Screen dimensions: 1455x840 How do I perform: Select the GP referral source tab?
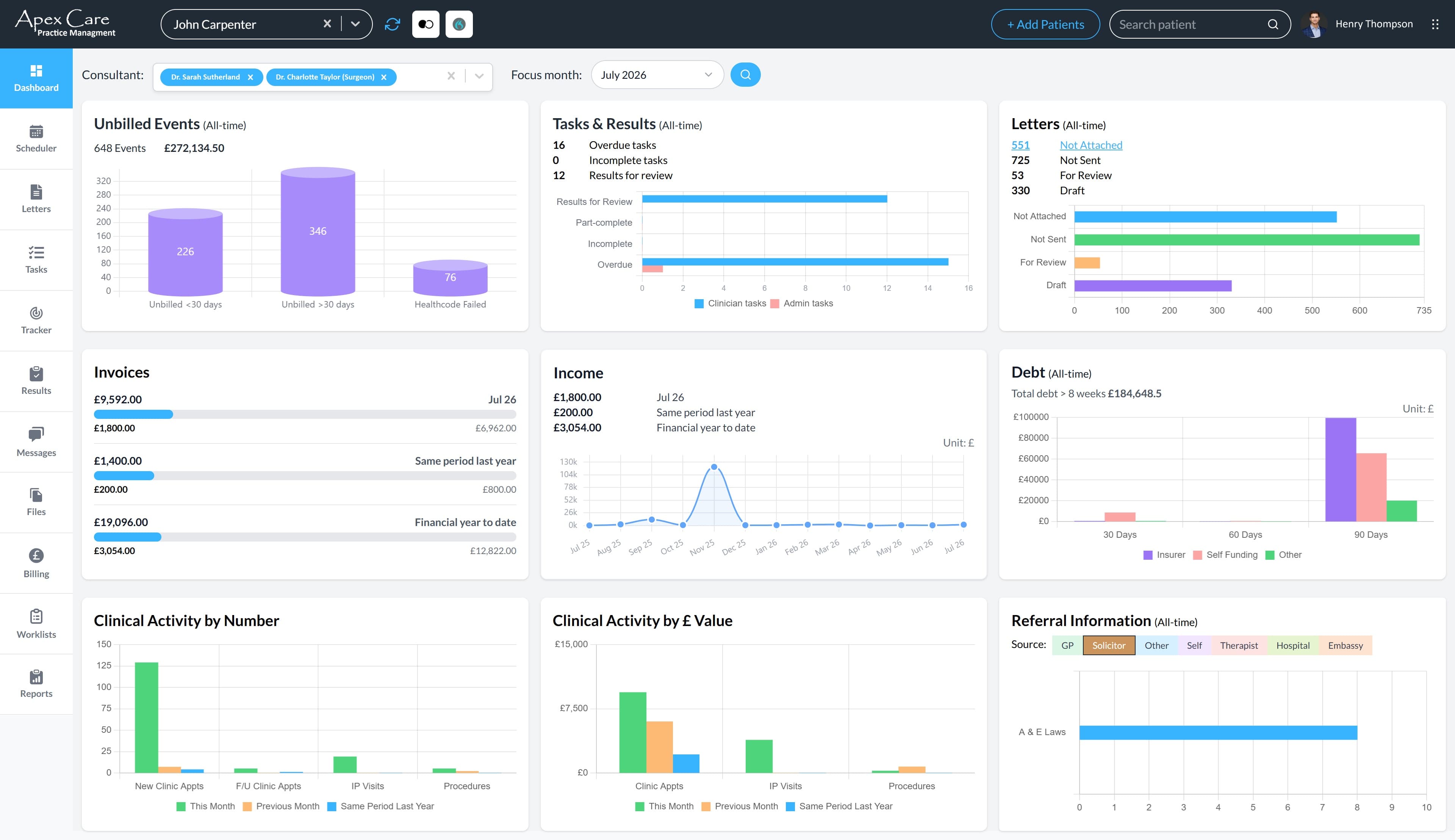click(x=1067, y=645)
